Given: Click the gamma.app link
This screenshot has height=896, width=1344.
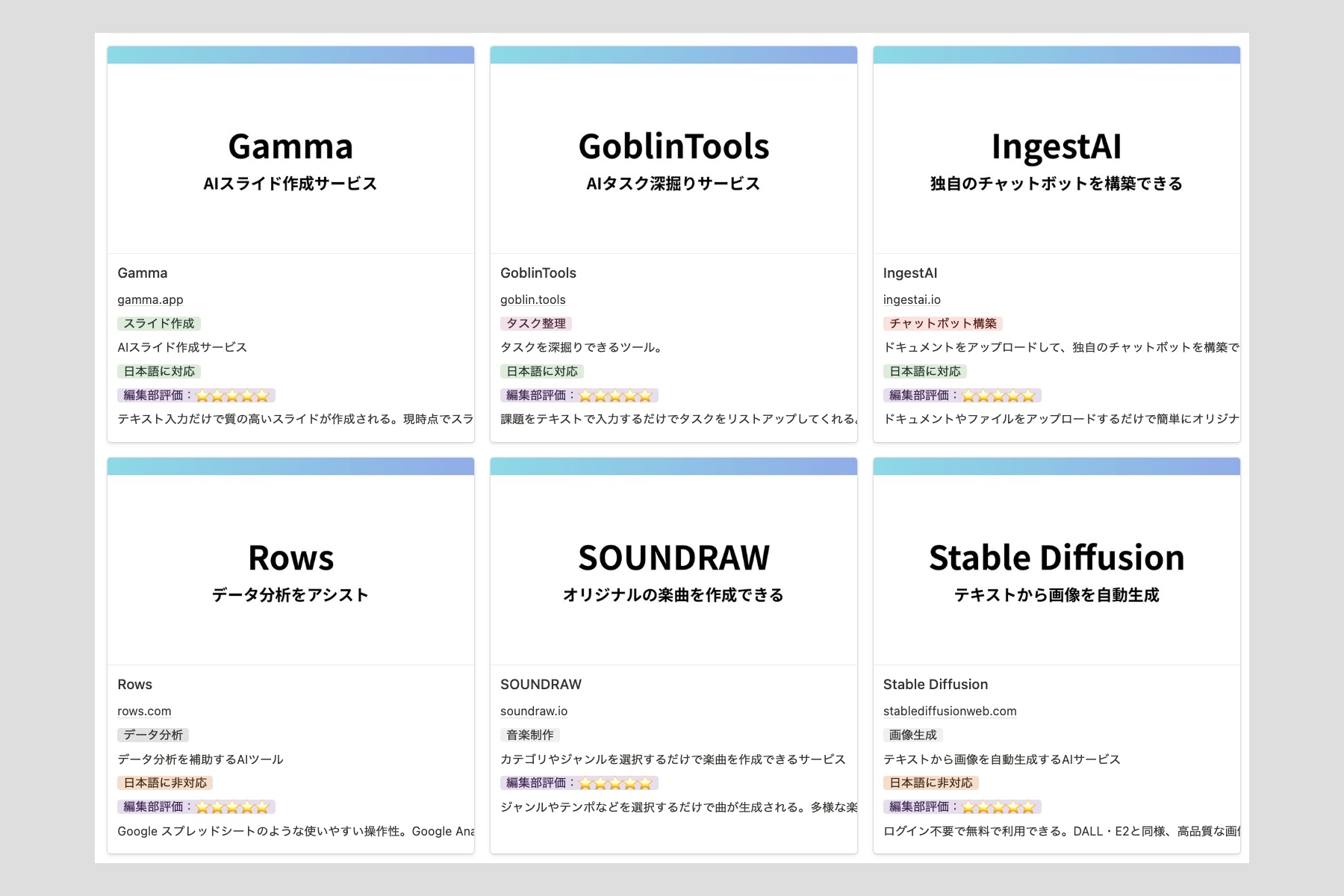Looking at the screenshot, I should 150,299.
